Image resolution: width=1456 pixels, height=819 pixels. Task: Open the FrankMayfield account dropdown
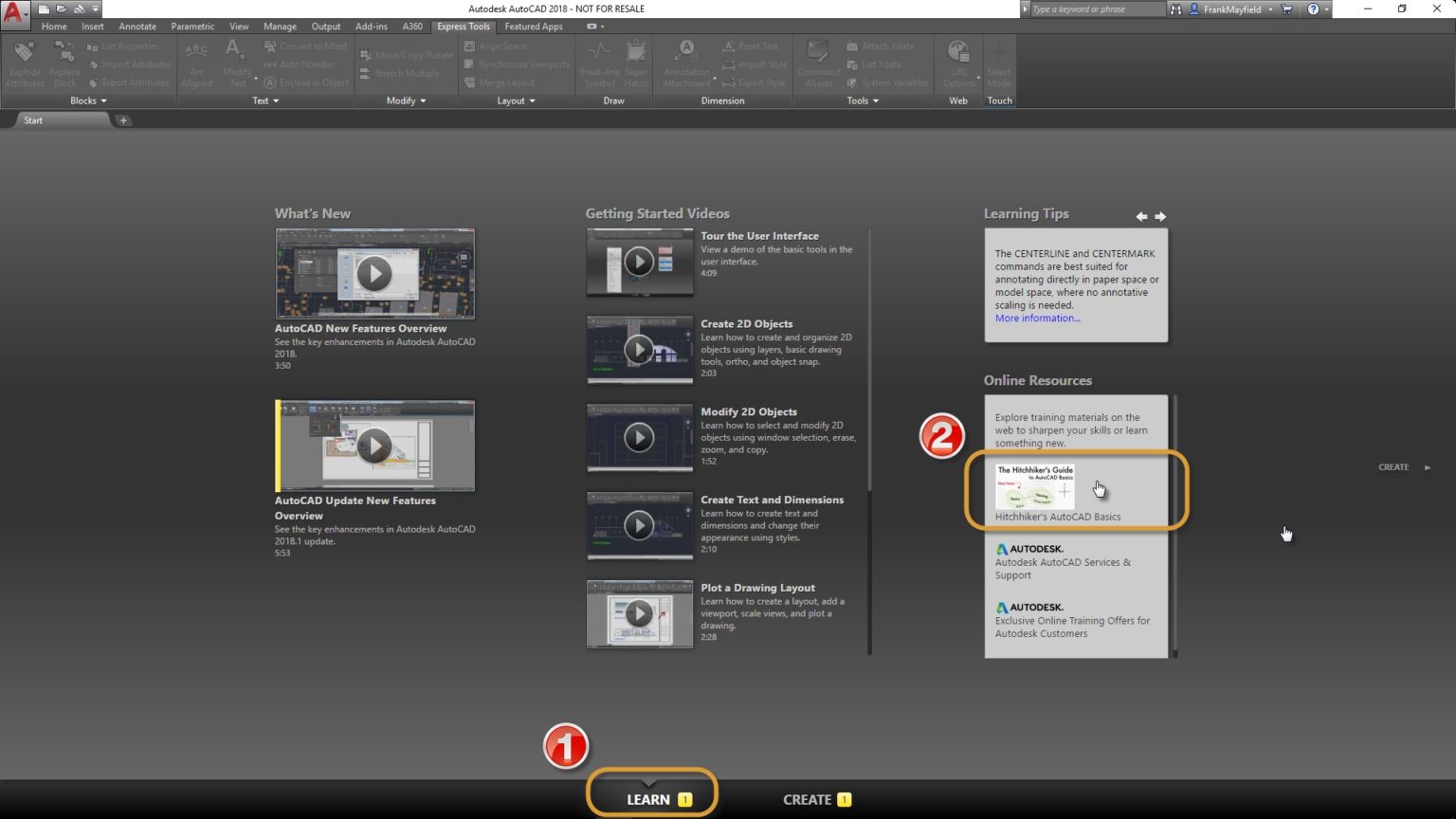1232,9
